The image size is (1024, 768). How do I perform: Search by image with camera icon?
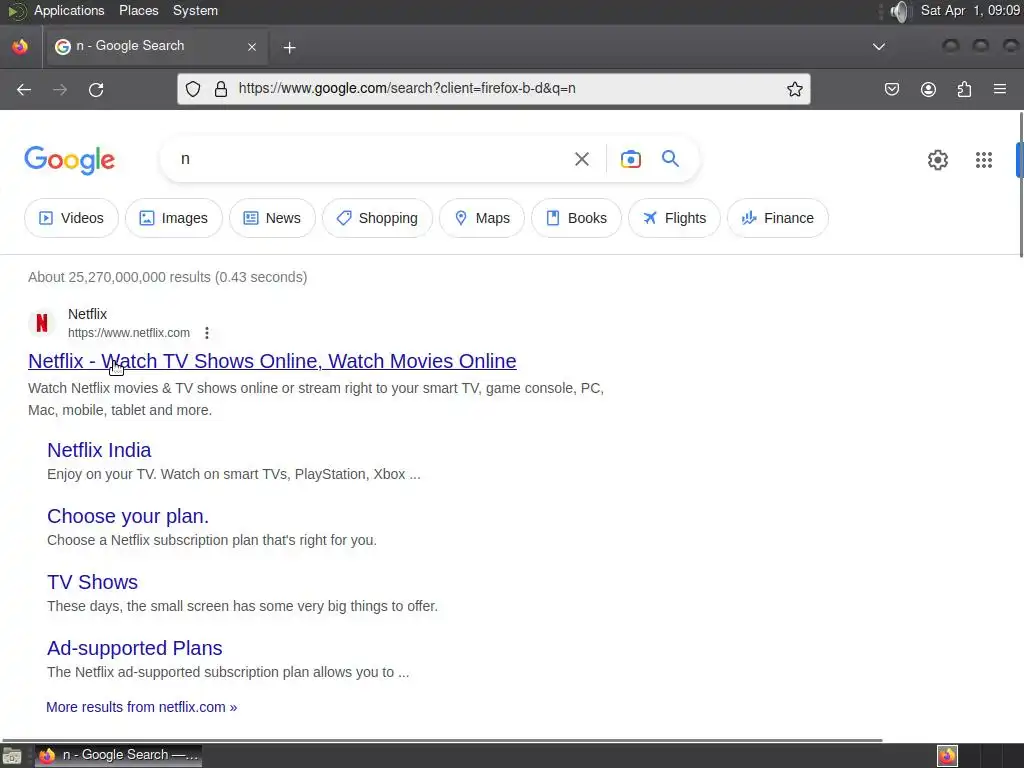[x=631, y=159]
